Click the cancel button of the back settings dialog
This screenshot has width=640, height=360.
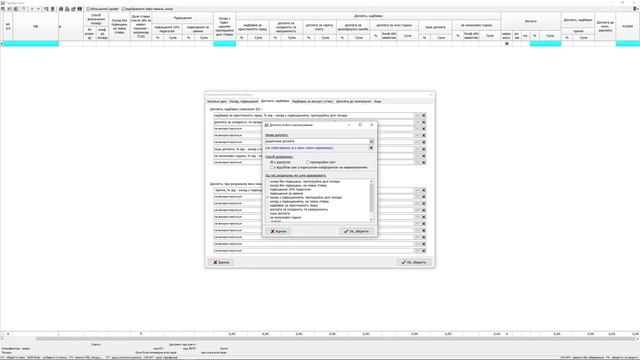click(x=221, y=262)
